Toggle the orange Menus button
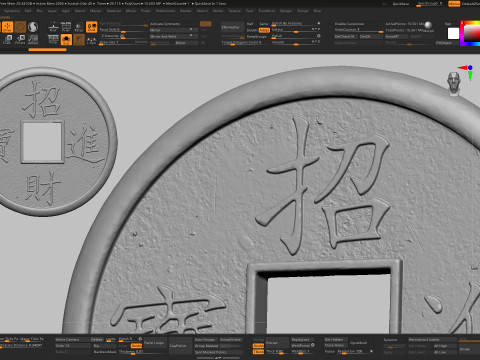This screenshot has height=360, width=480. pyautogui.click(x=454, y=4)
